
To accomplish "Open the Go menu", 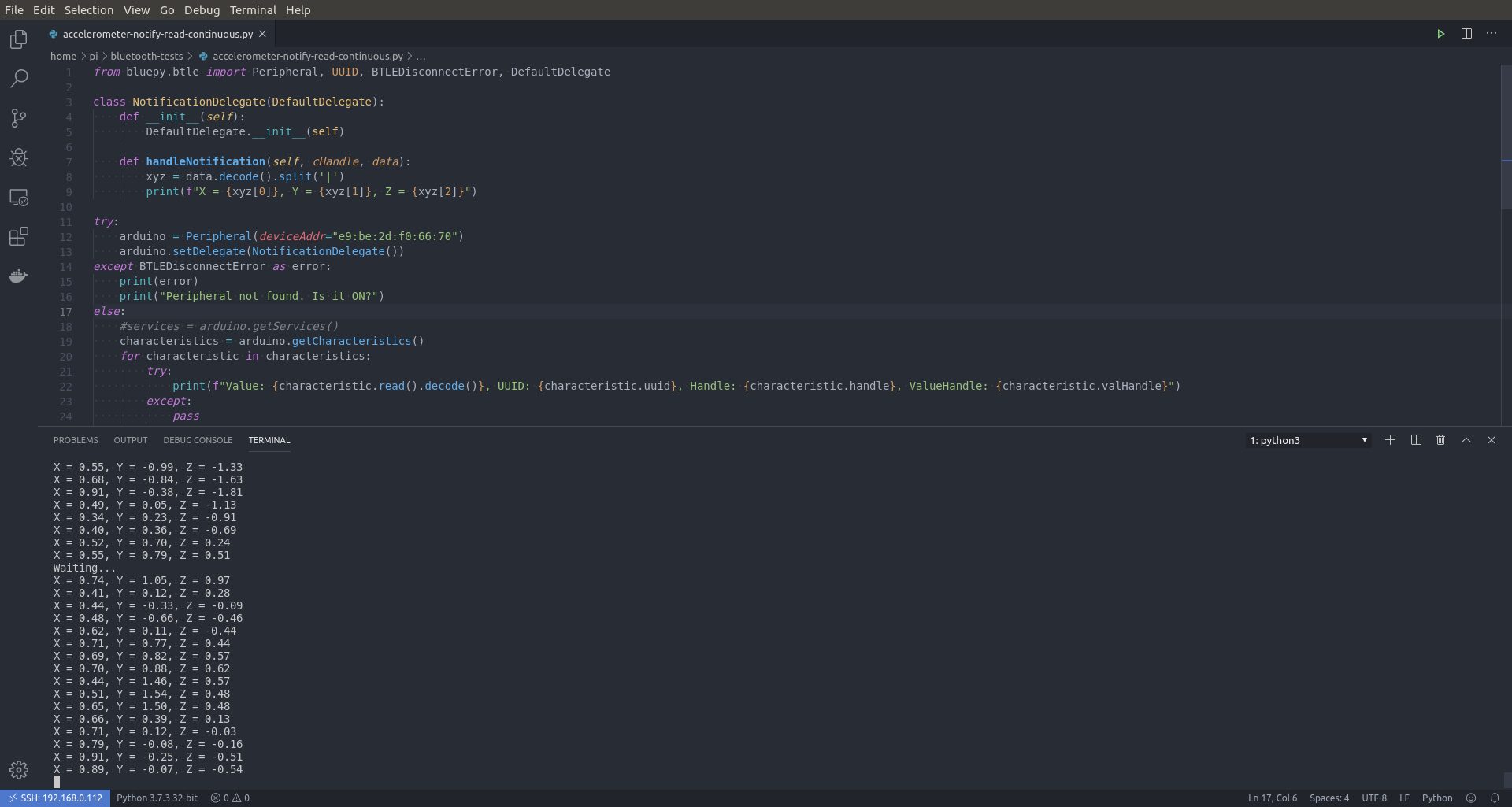I will [x=167, y=10].
